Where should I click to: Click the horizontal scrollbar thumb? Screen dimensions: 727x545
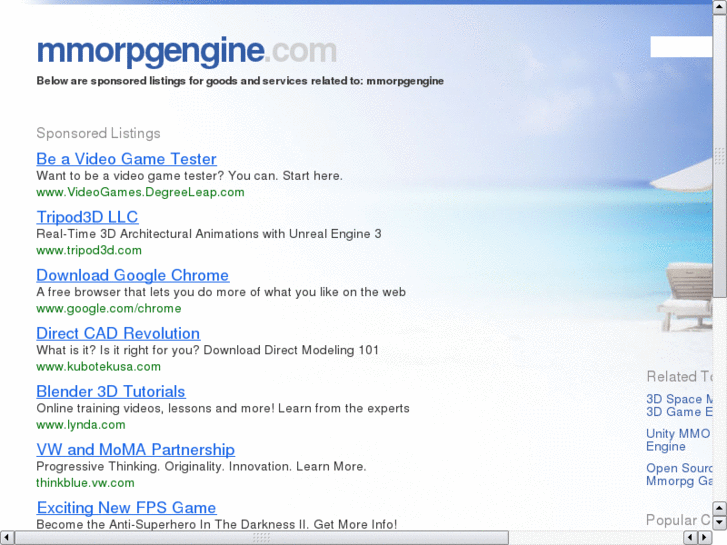tap(261, 537)
